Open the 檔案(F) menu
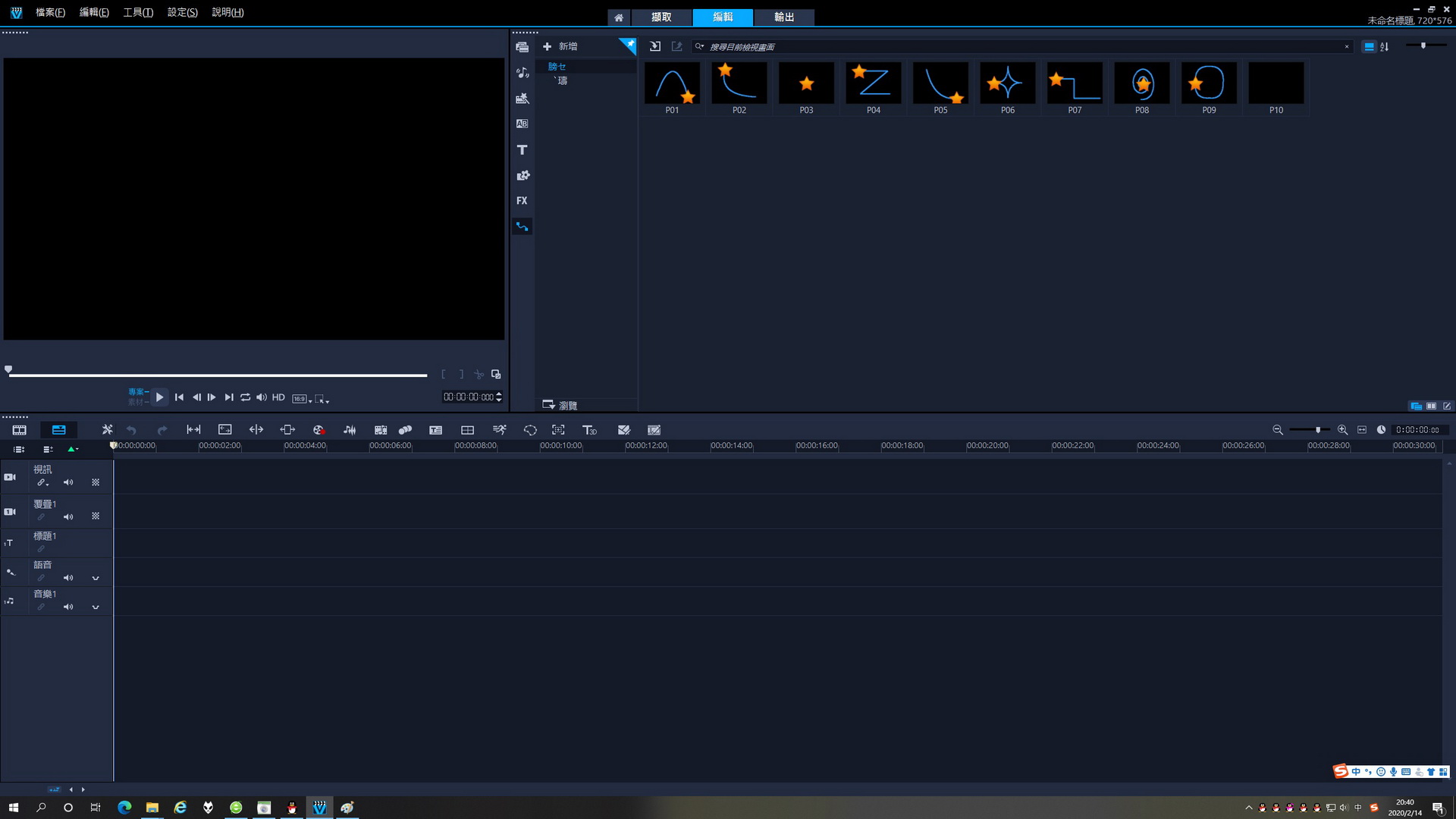The image size is (1456, 819). 50,12
